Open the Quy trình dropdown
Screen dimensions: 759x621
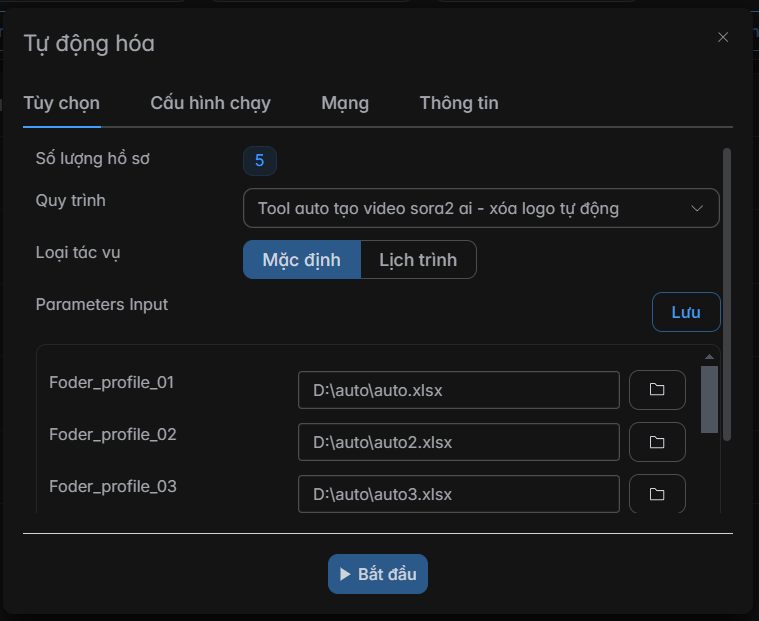click(x=481, y=208)
